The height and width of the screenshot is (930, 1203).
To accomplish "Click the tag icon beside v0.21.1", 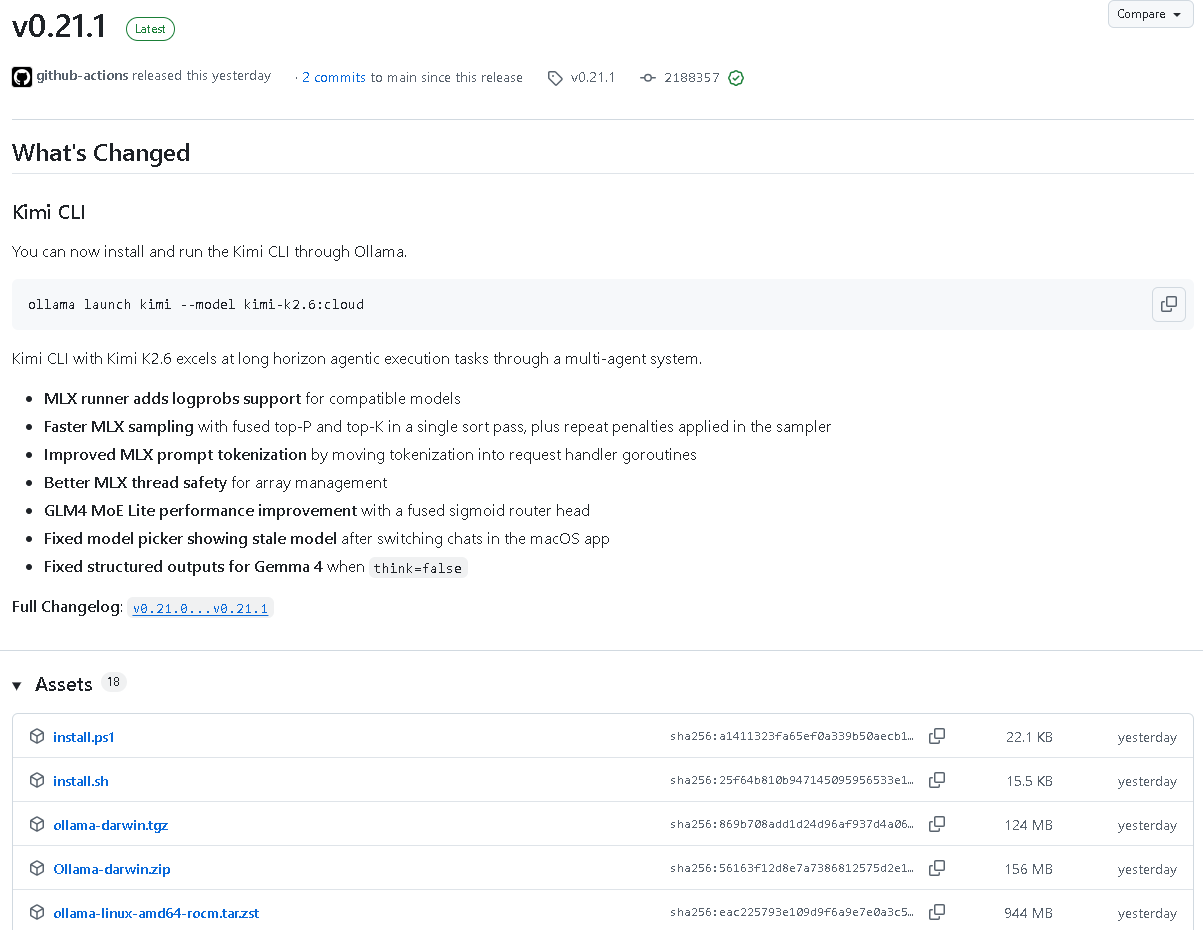I will pos(555,78).
